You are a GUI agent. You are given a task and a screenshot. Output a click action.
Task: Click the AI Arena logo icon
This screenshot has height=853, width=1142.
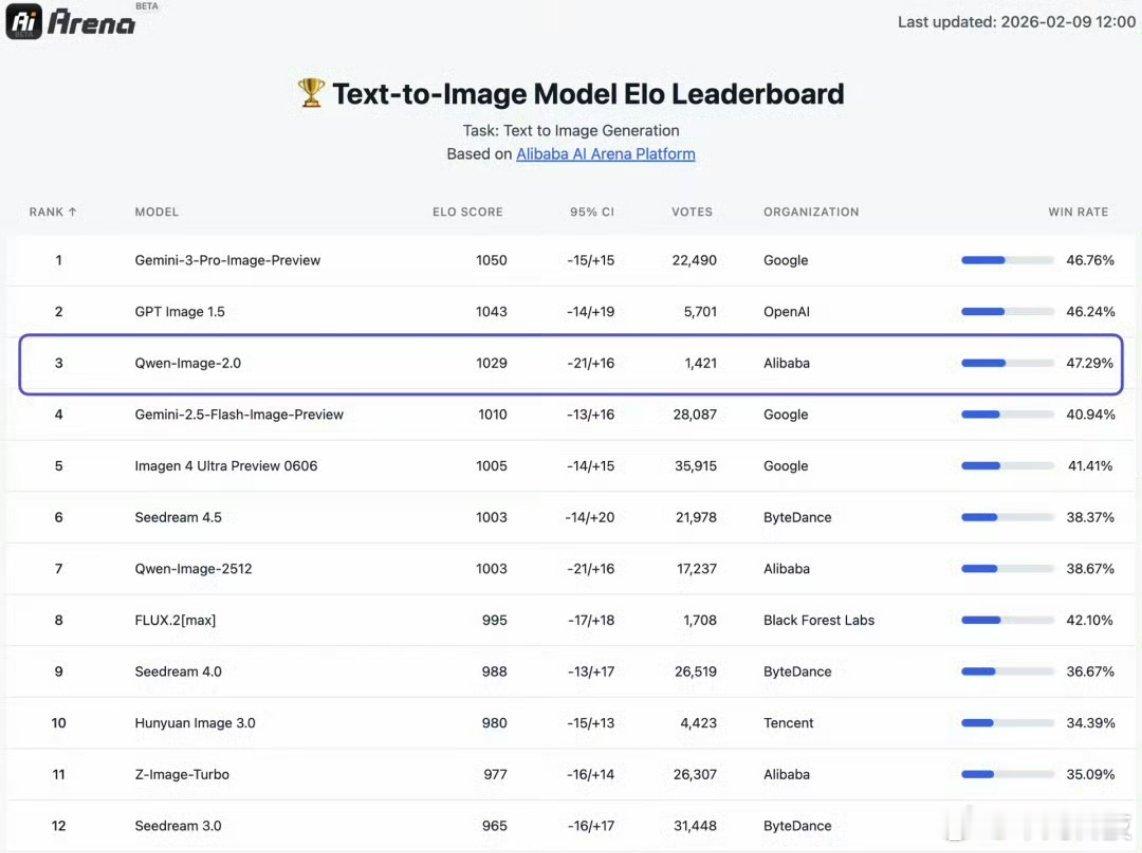pos(24,22)
